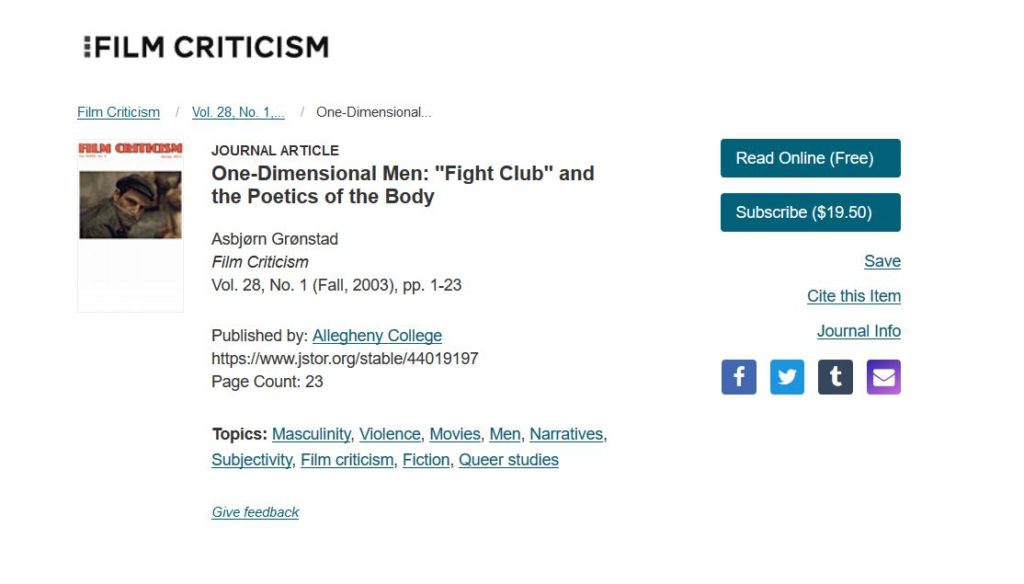Click the Subscribe ($19.50) button
The height and width of the screenshot is (584, 1024).
point(810,212)
